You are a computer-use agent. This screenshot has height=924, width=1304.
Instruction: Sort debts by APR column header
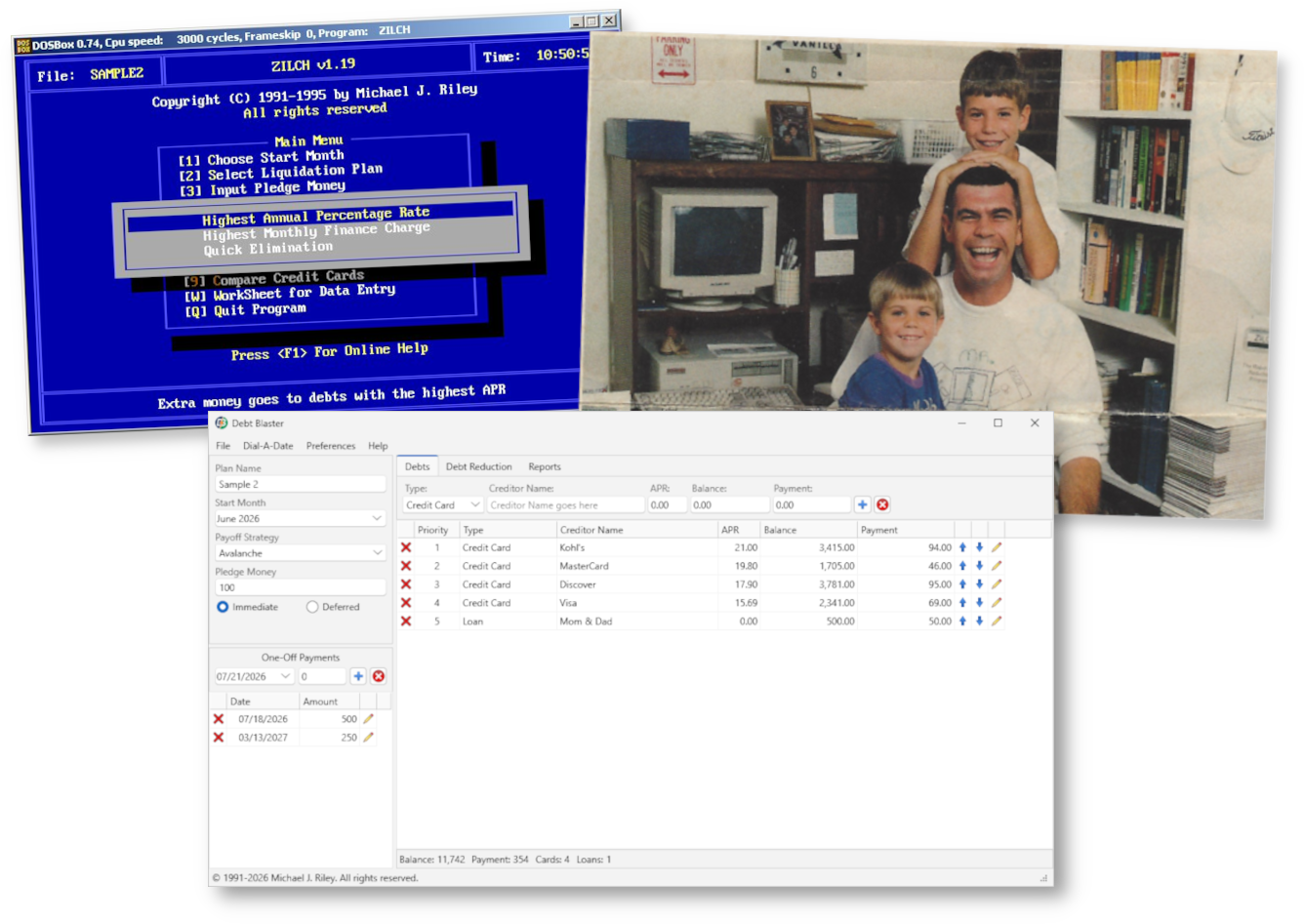[738, 530]
